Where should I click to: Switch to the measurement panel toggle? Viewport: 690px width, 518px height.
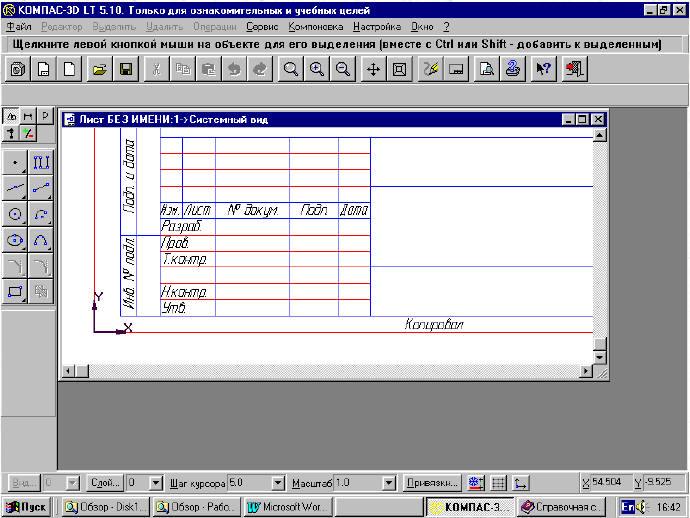click(28, 133)
